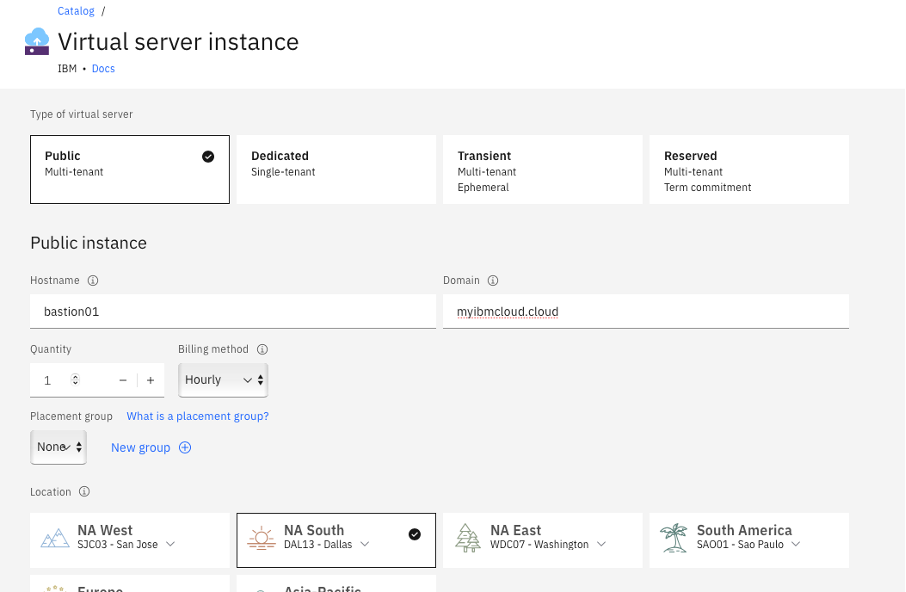906x592 pixels.
Task: Click the 'Public instance' heading
Action: [x=88, y=243]
